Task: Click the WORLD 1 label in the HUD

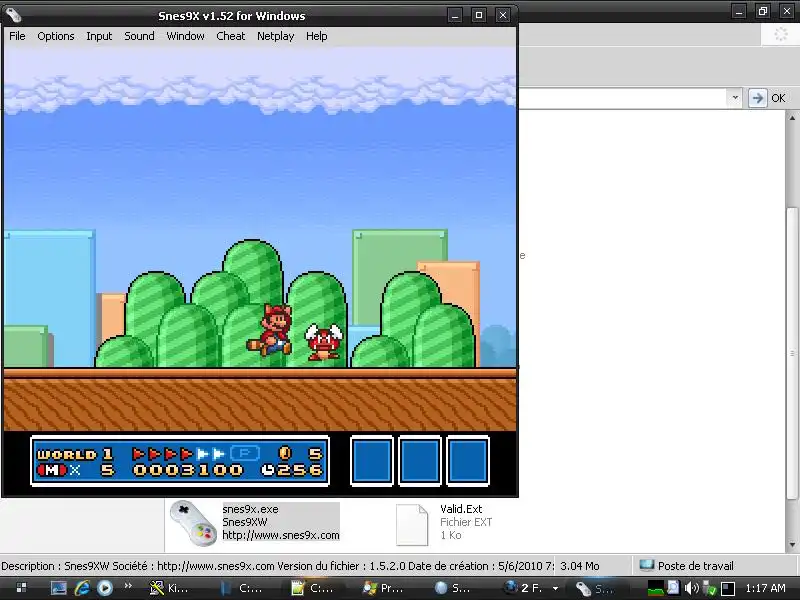Action: coord(74,454)
